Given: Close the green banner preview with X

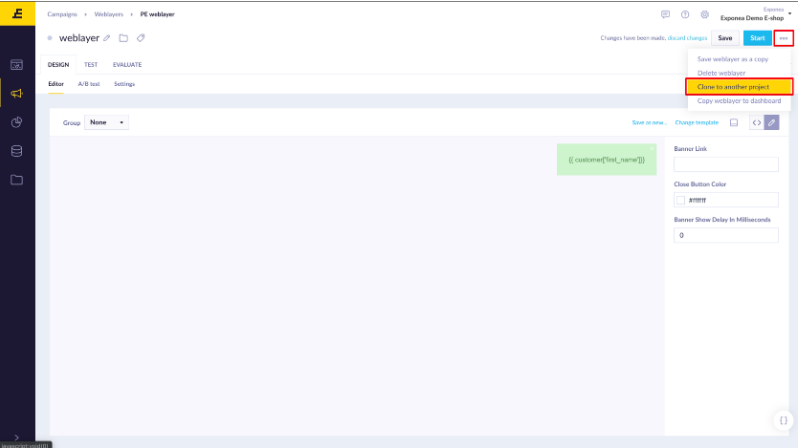Looking at the screenshot, I should tap(651, 148).
